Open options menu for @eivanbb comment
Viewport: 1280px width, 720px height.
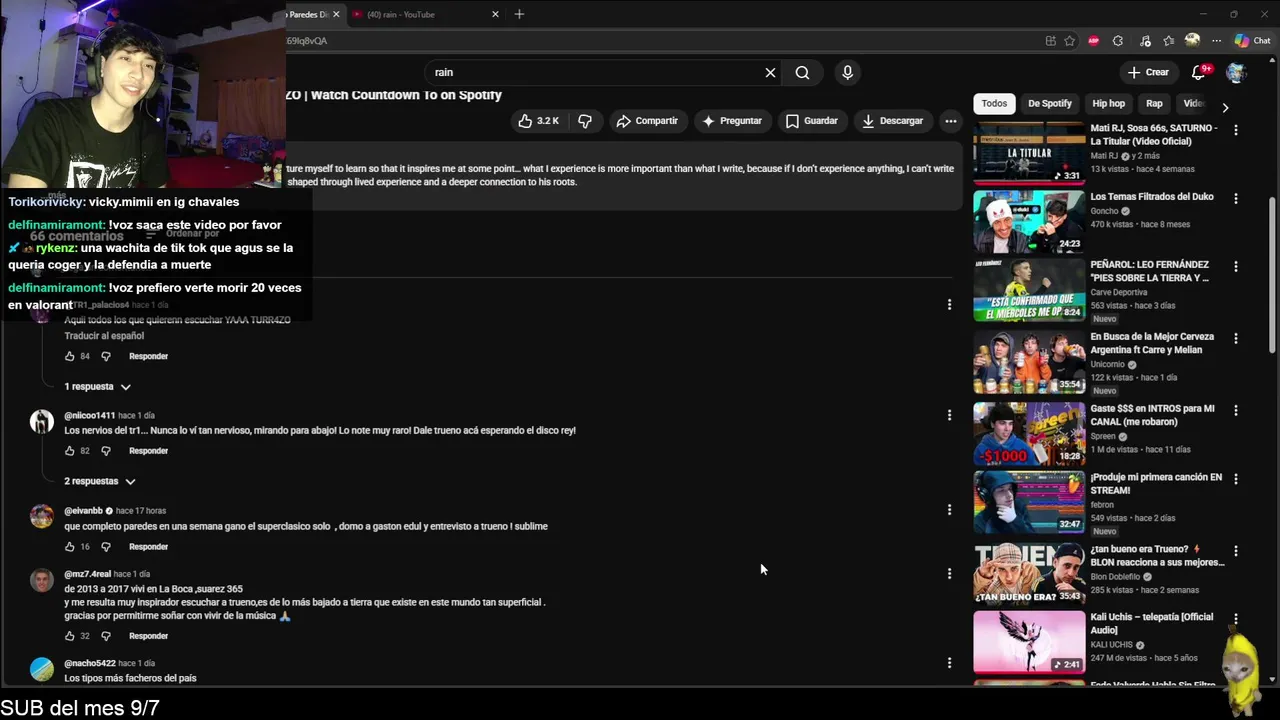point(949,510)
